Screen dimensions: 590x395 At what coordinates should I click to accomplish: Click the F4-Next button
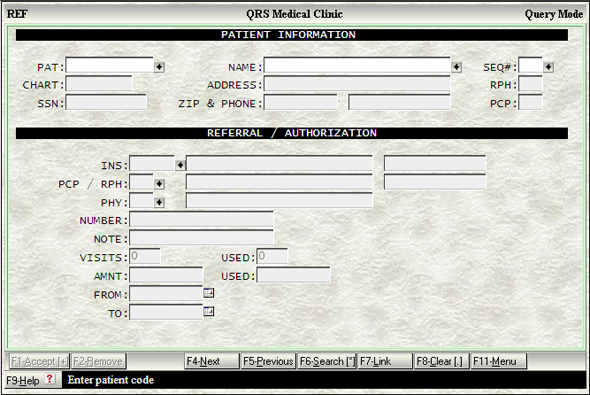point(212,361)
